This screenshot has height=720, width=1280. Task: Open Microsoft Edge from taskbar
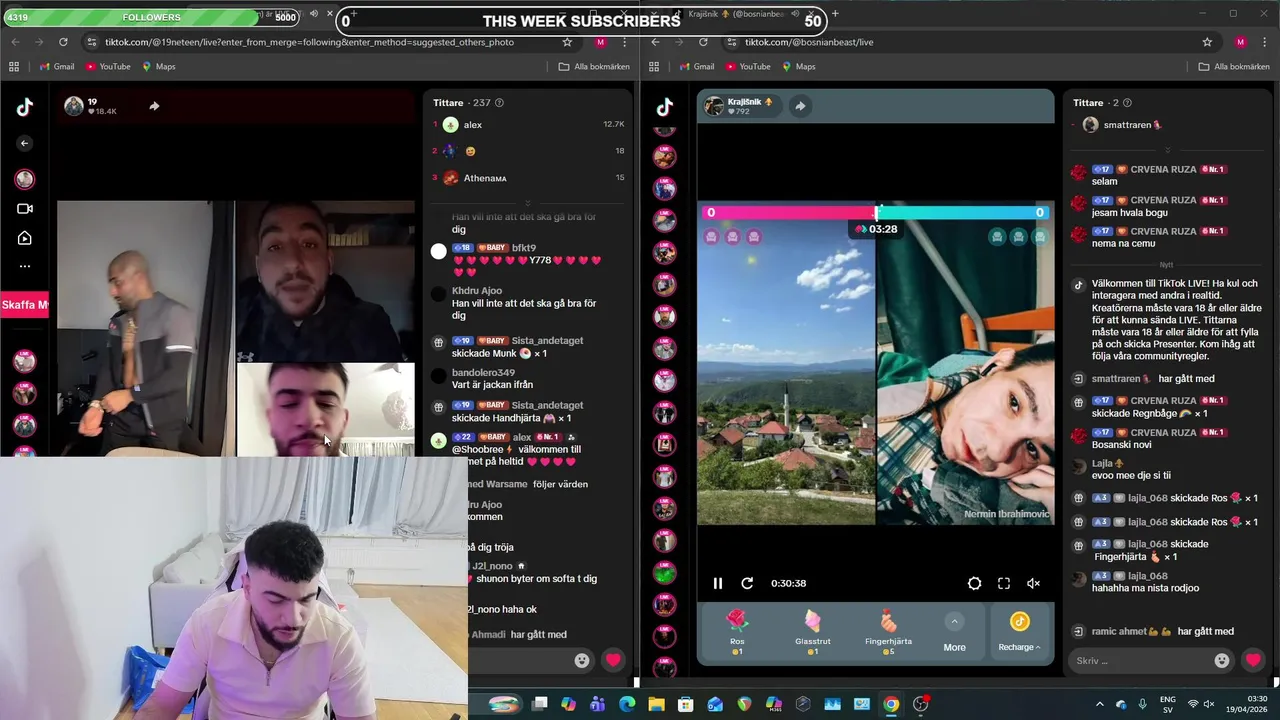pyautogui.click(x=627, y=704)
